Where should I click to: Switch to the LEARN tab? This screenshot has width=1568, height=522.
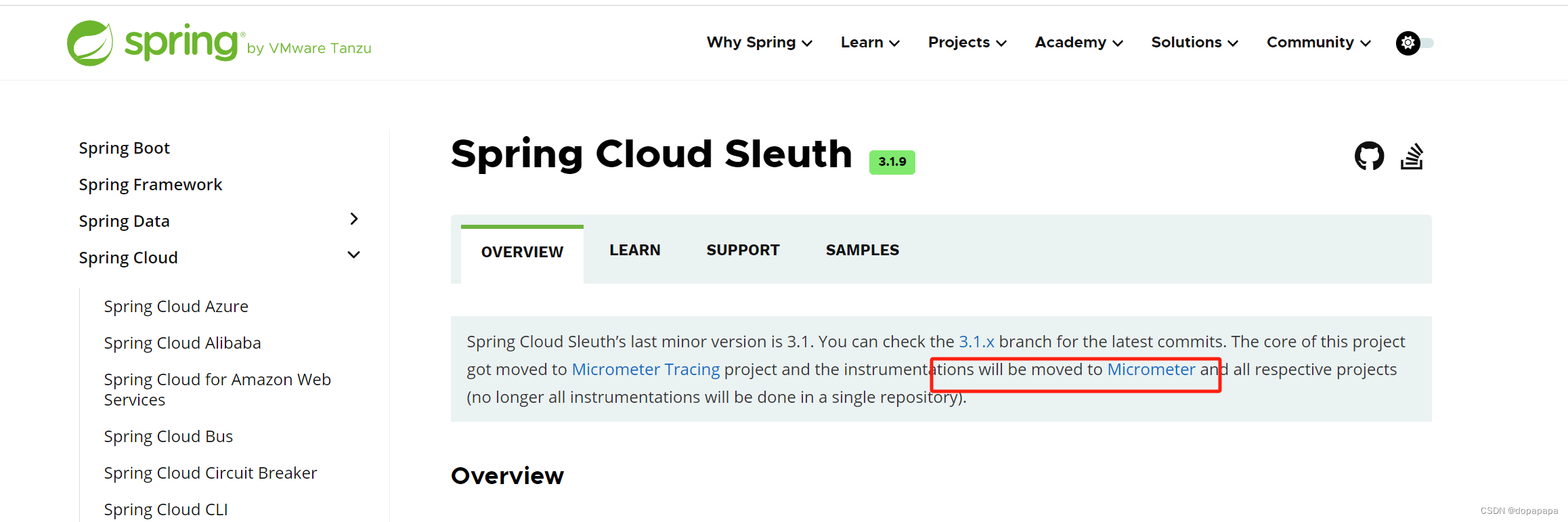(634, 251)
